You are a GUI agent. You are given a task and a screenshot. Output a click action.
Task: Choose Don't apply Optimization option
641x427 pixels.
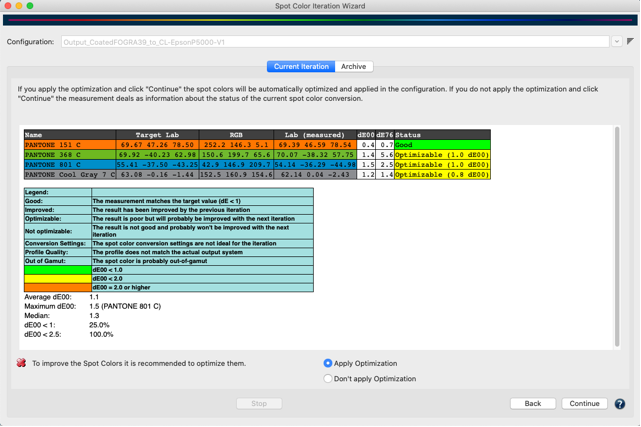pos(328,379)
